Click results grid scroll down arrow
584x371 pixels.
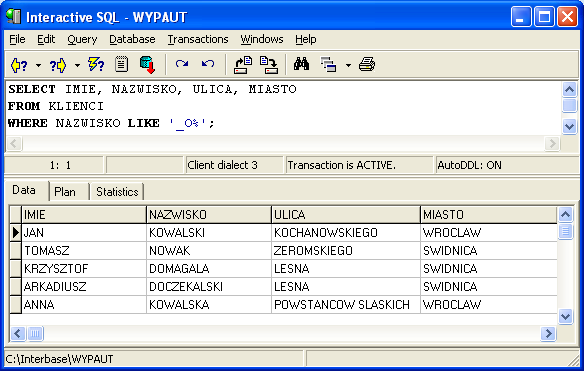tap(565, 317)
